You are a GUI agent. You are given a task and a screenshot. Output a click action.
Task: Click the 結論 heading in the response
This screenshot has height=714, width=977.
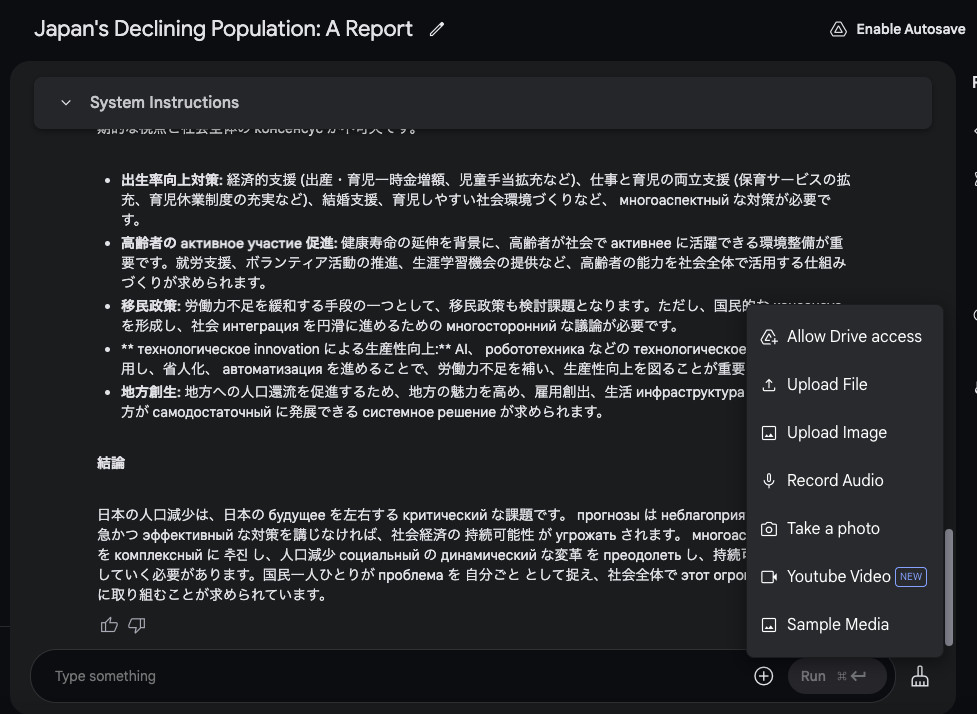click(111, 463)
